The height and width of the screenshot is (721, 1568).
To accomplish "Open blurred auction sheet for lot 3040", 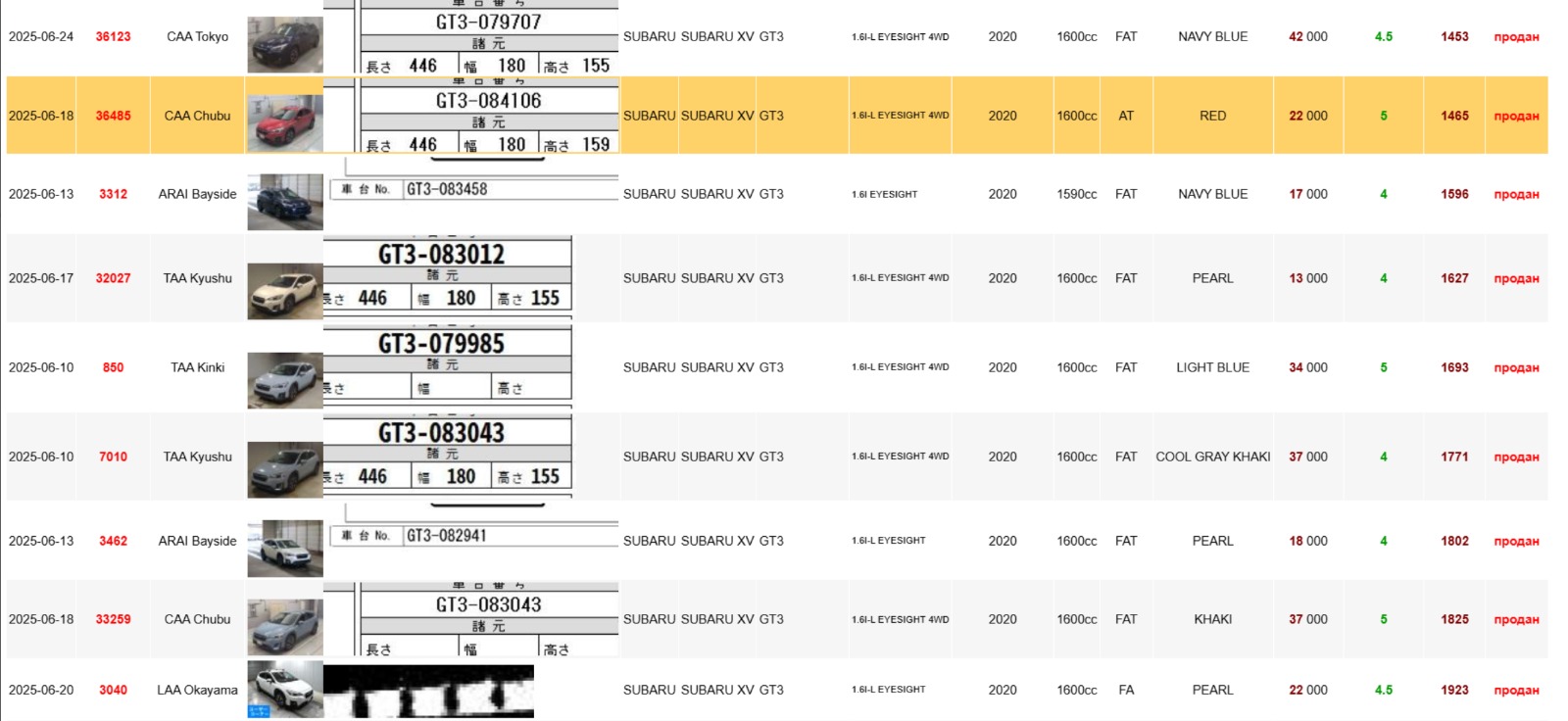I will click(429, 691).
